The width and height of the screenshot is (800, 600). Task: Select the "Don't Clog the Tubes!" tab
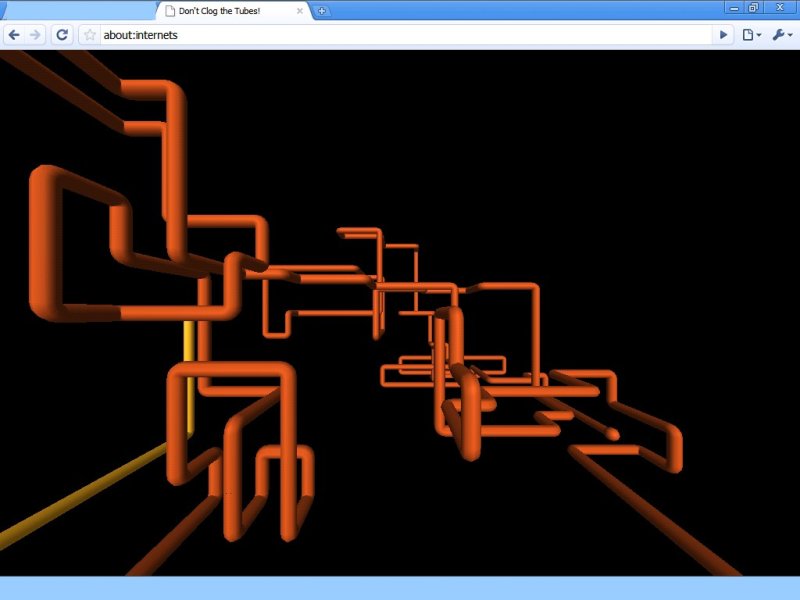[230, 11]
